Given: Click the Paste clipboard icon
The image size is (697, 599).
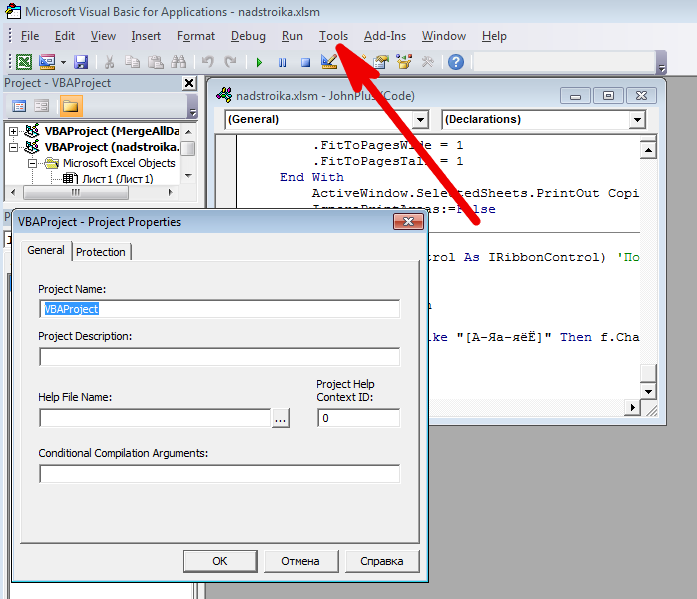Looking at the screenshot, I should click(156, 62).
